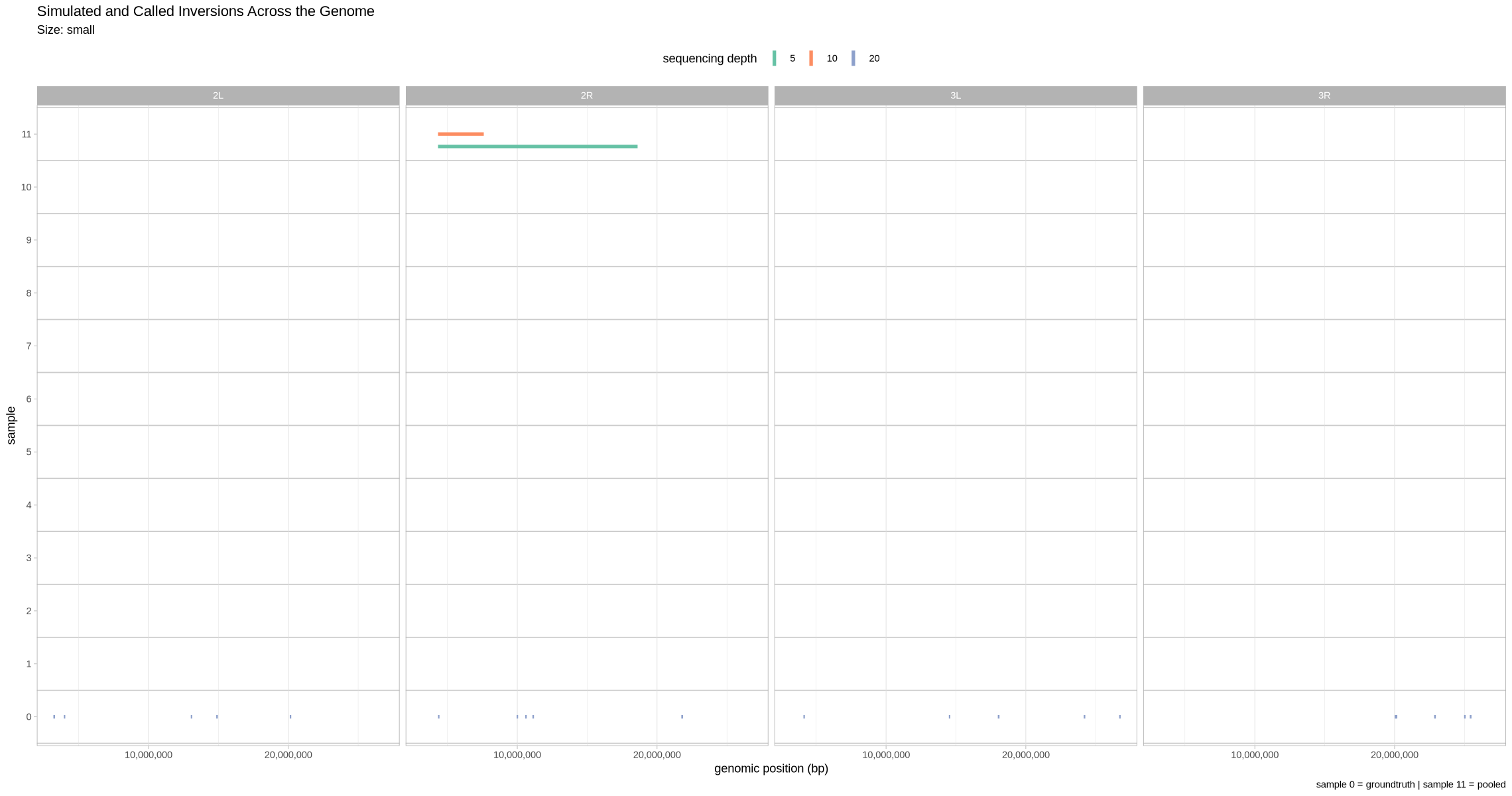Click the blue depth 20 legend swatch
Screen dimensions: 1512x796
tap(853, 58)
